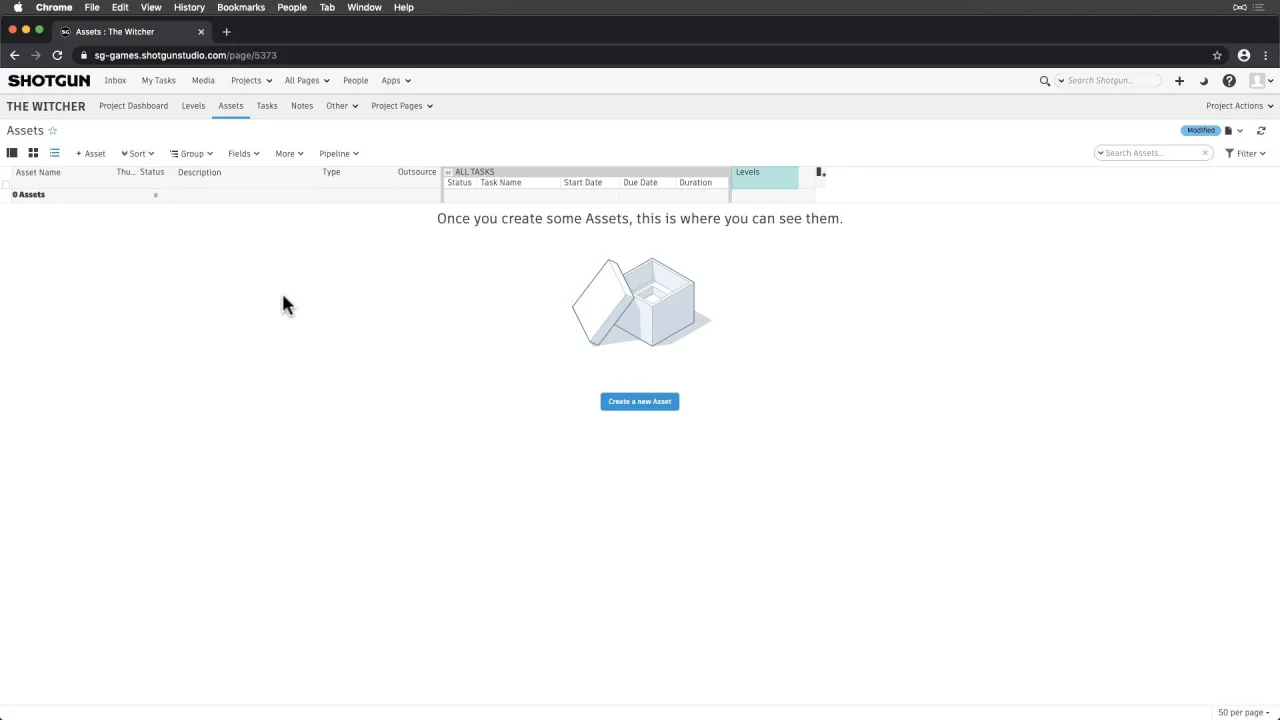This screenshot has height=720, width=1280.
Task: Refresh the Assets page
Action: [x=1261, y=131]
